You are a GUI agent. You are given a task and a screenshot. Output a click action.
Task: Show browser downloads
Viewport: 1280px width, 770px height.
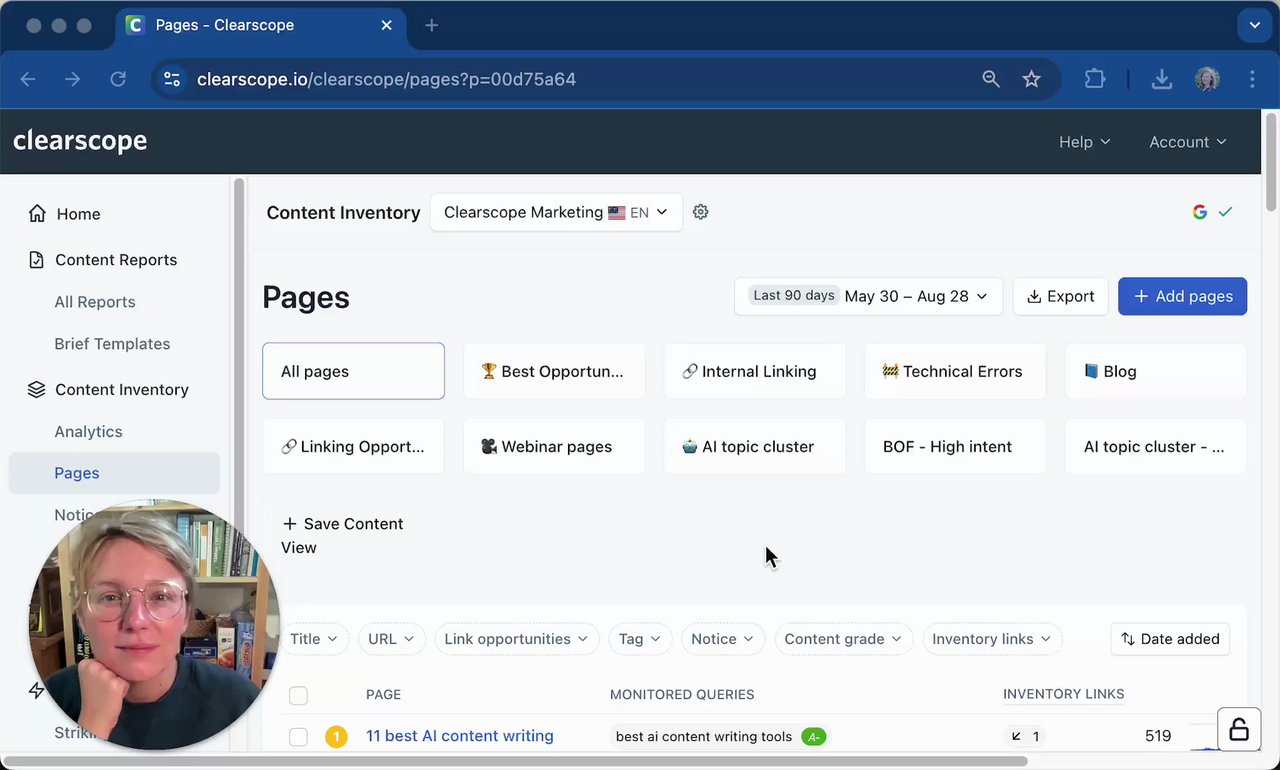coord(1162,79)
